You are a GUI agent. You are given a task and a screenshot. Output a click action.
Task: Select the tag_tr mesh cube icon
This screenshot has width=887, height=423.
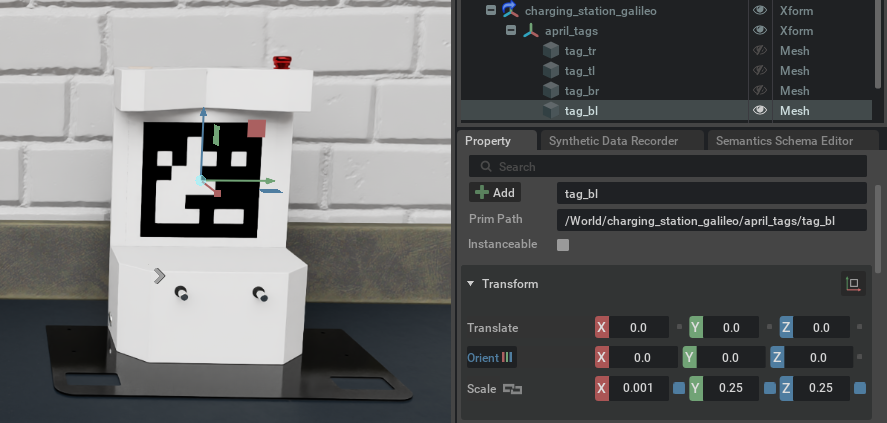coord(551,51)
